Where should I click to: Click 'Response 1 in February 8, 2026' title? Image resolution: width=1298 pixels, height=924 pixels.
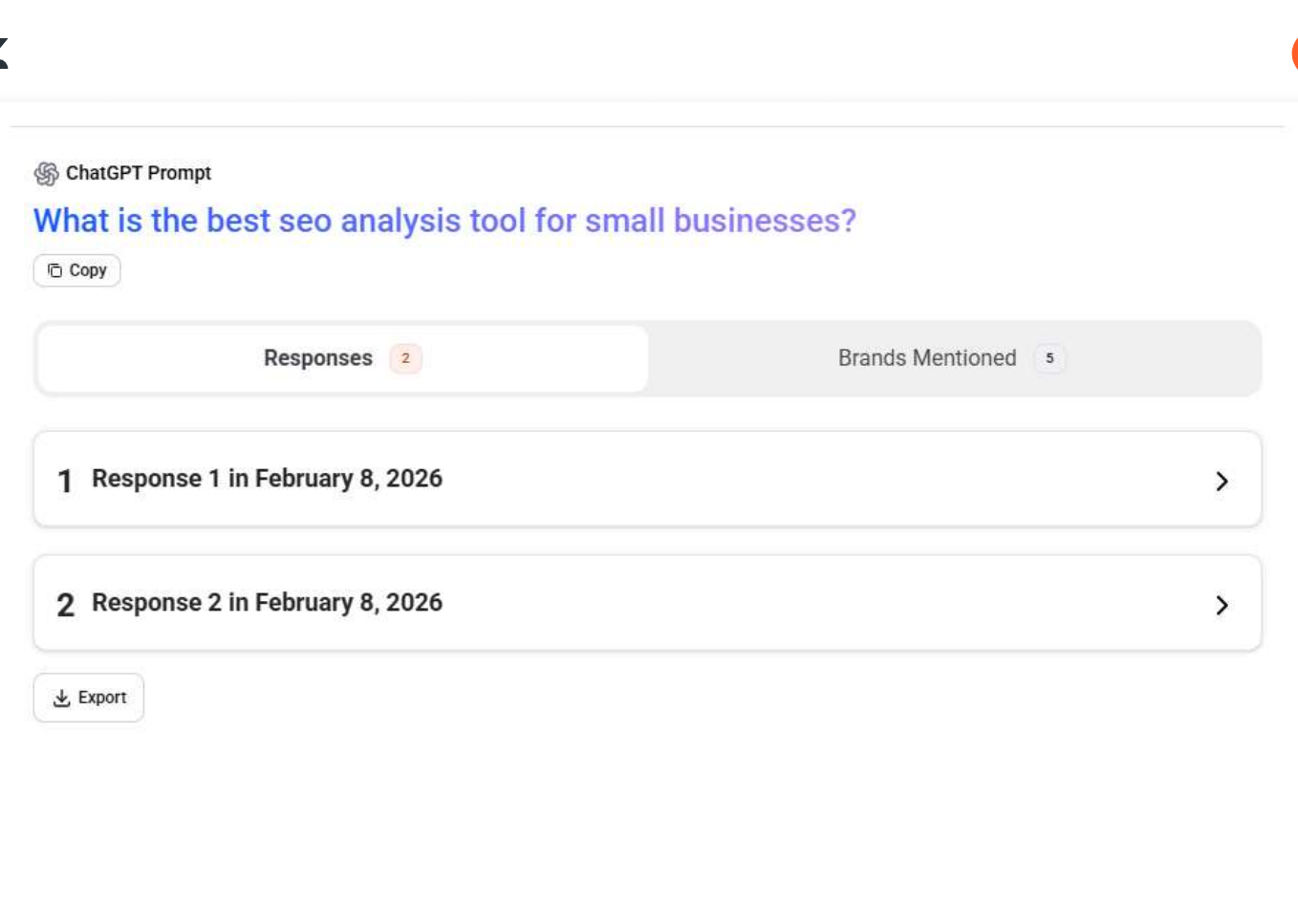(x=267, y=479)
